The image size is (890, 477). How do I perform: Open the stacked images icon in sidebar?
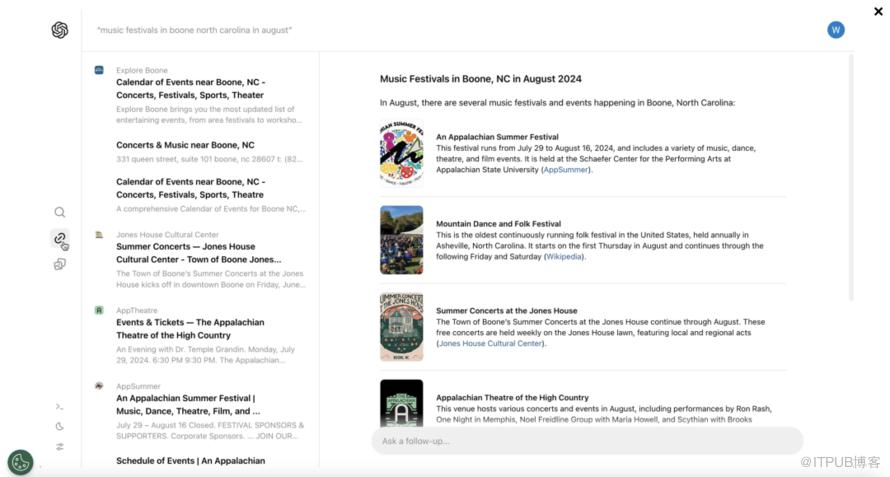click(60, 264)
